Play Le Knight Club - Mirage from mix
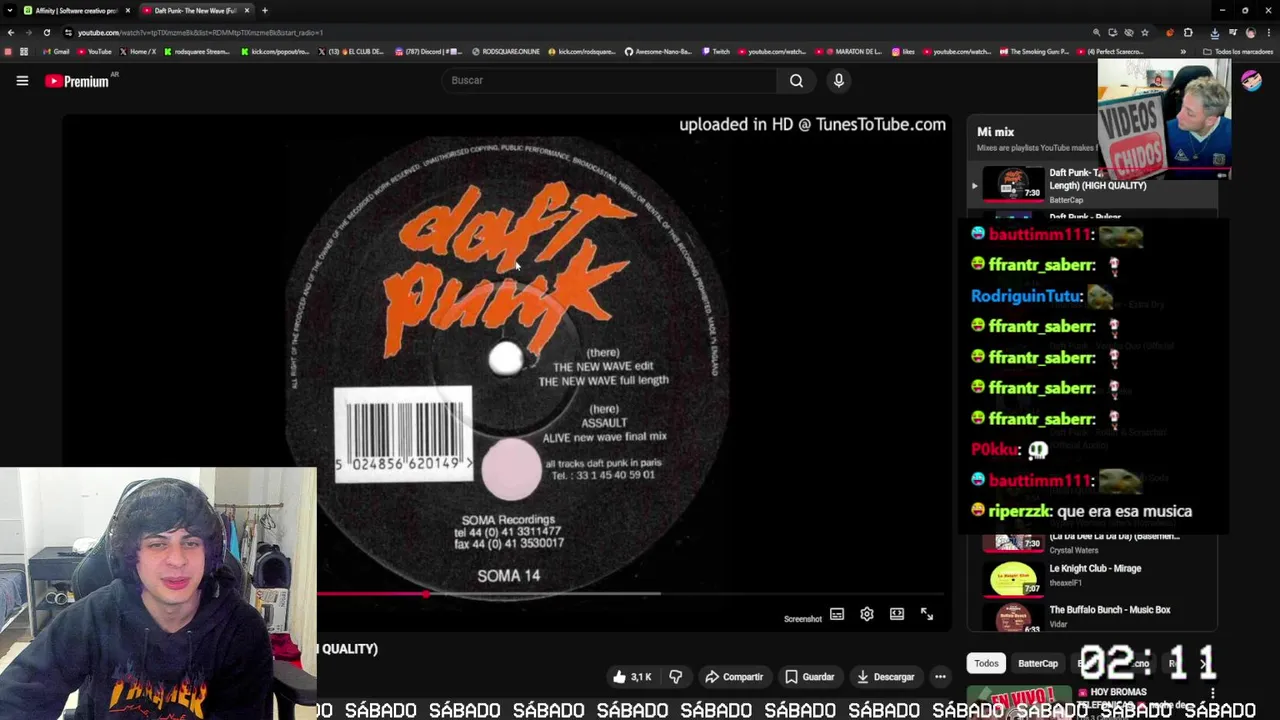This screenshot has width=1280, height=720. (x=1095, y=576)
